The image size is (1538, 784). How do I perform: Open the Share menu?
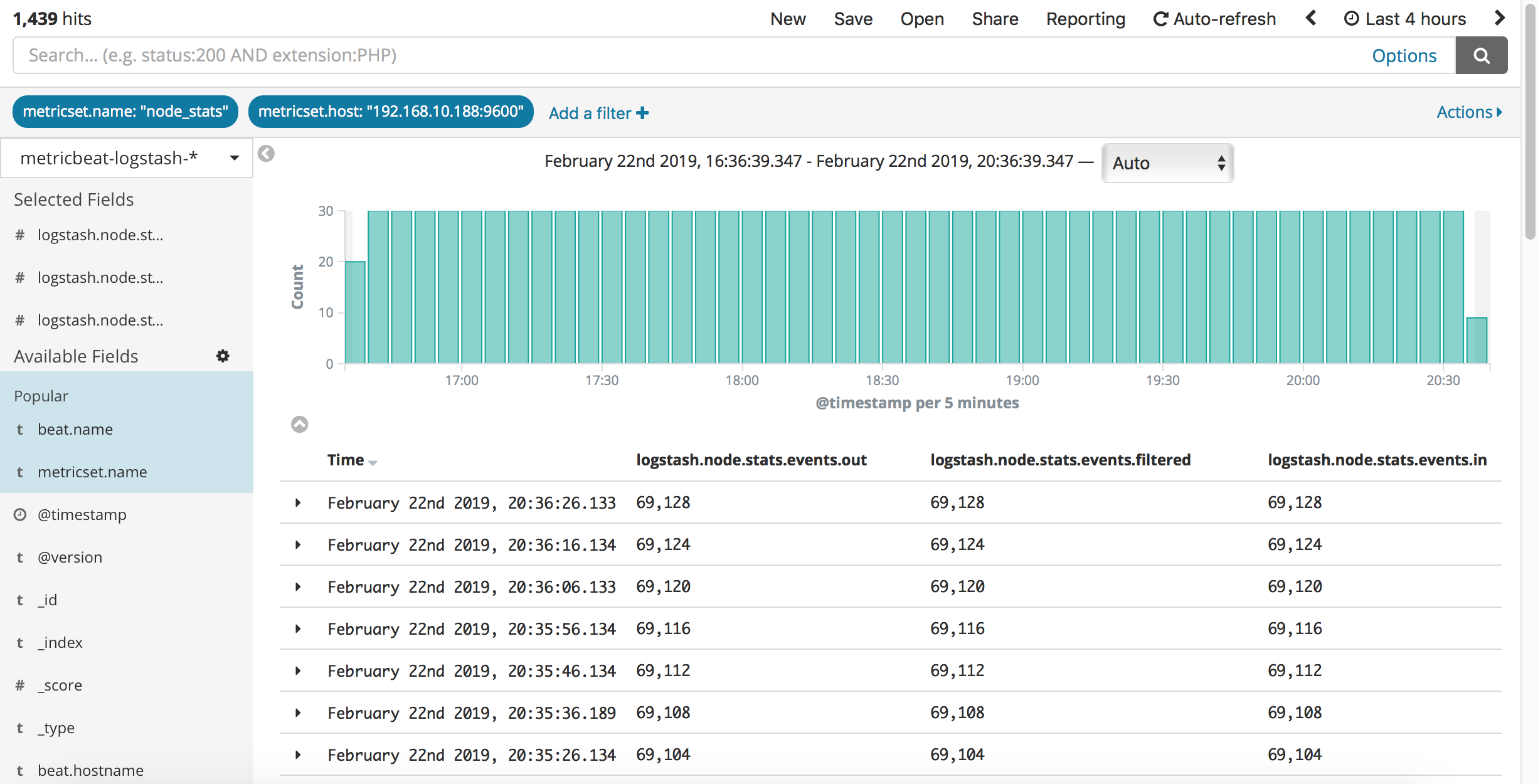995,19
